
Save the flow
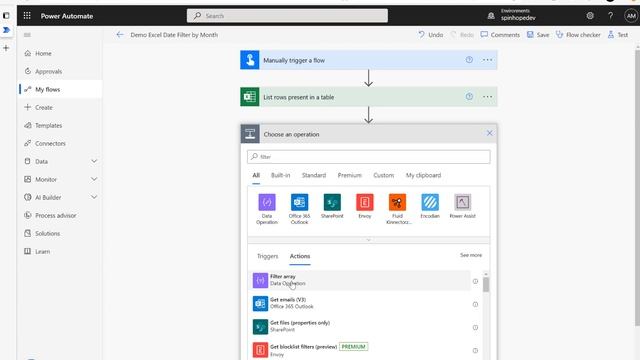click(x=538, y=35)
